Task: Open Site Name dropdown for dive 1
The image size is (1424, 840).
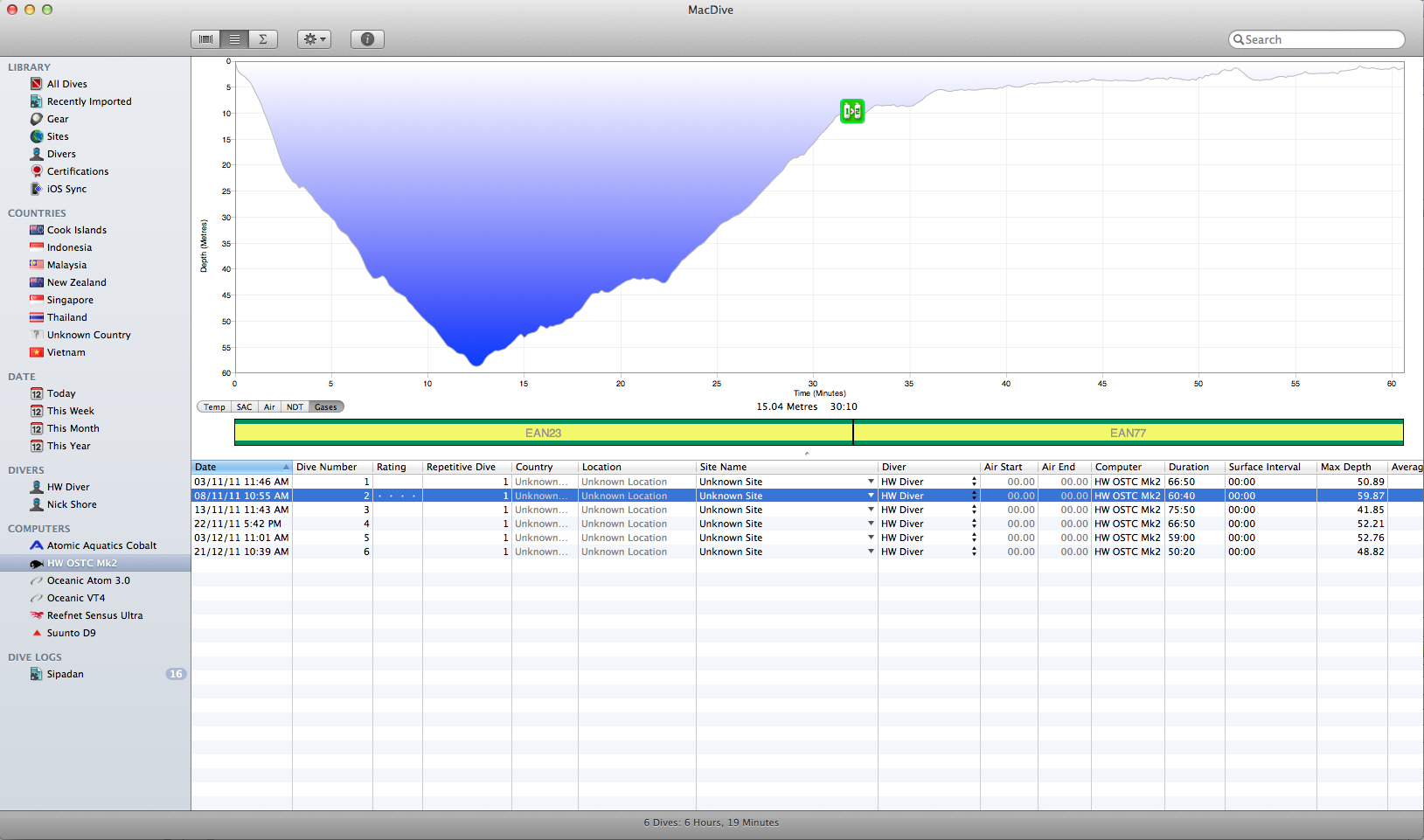Action: tap(871, 482)
